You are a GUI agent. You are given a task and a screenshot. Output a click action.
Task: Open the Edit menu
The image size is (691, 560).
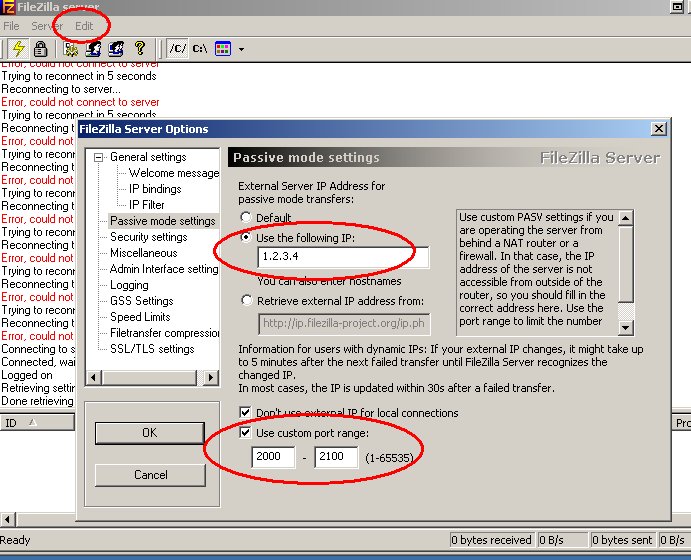84,26
